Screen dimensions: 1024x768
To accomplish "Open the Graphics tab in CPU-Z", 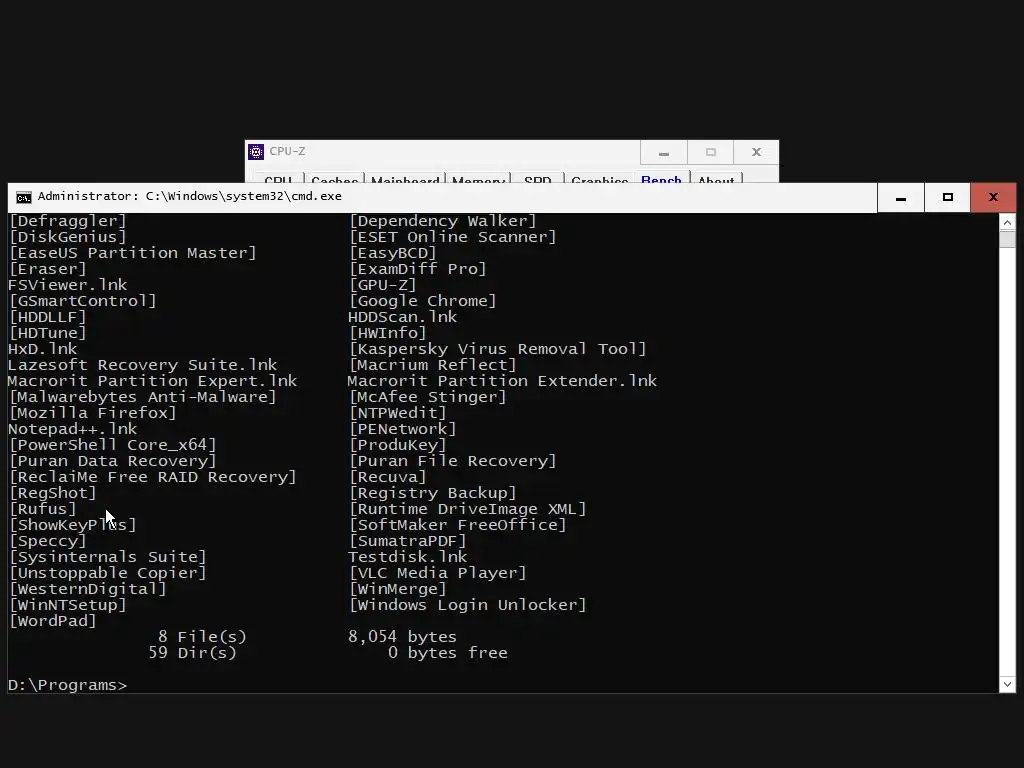I will pos(600,180).
